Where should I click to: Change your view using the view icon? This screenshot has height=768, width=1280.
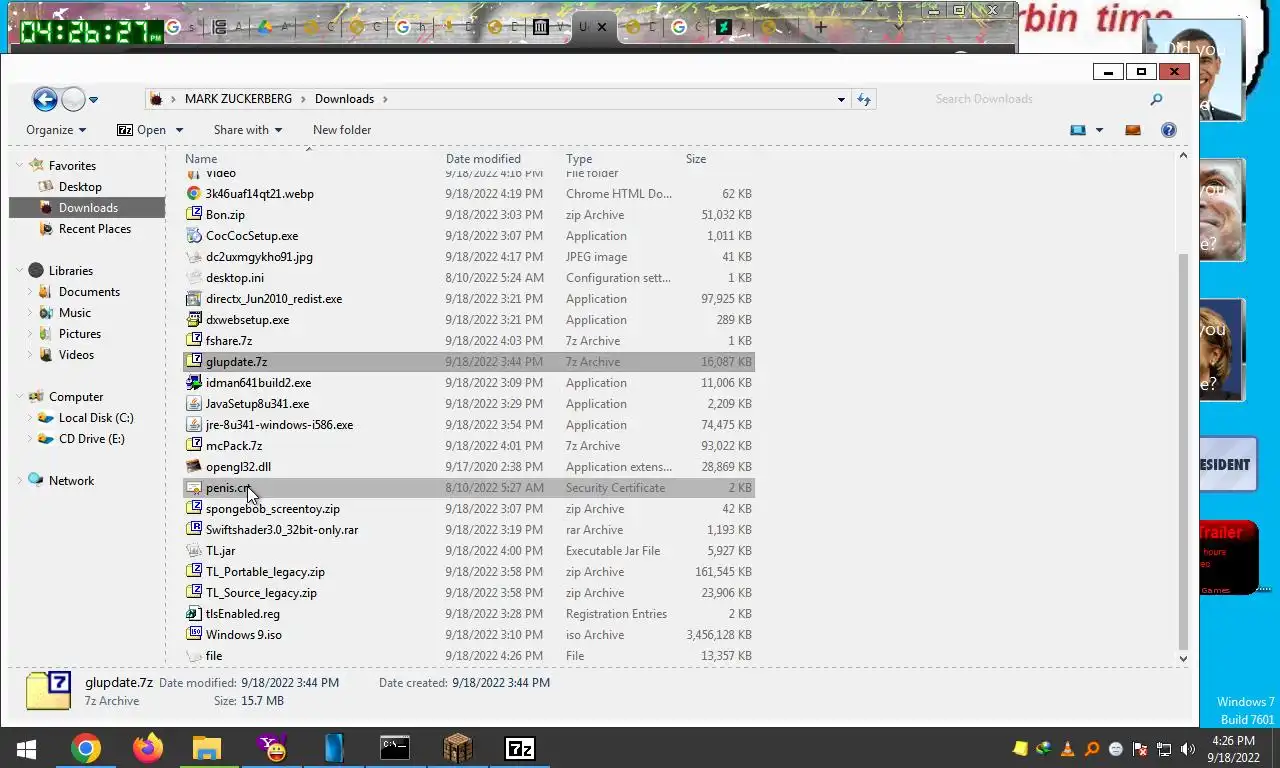pos(1078,130)
